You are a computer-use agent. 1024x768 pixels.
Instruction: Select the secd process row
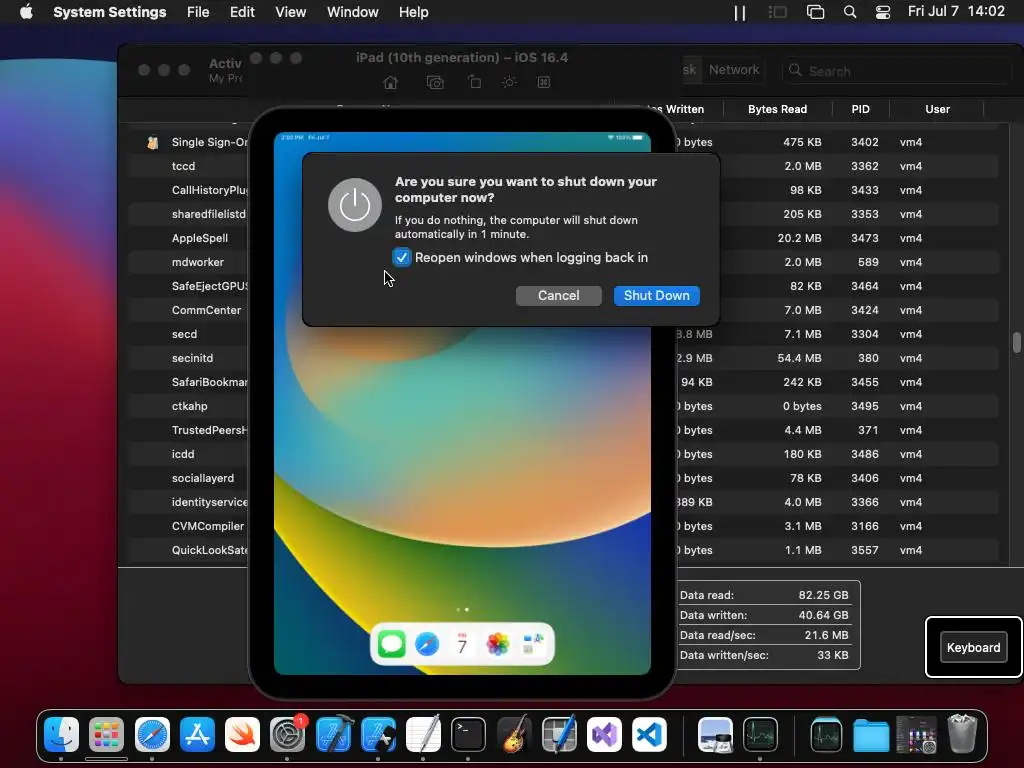[x=563, y=334]
